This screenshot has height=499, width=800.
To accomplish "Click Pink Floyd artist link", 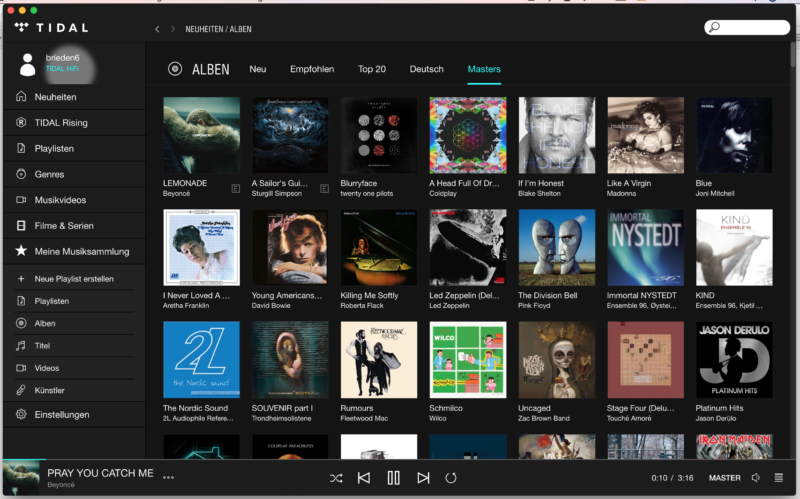I will point(534,306).
